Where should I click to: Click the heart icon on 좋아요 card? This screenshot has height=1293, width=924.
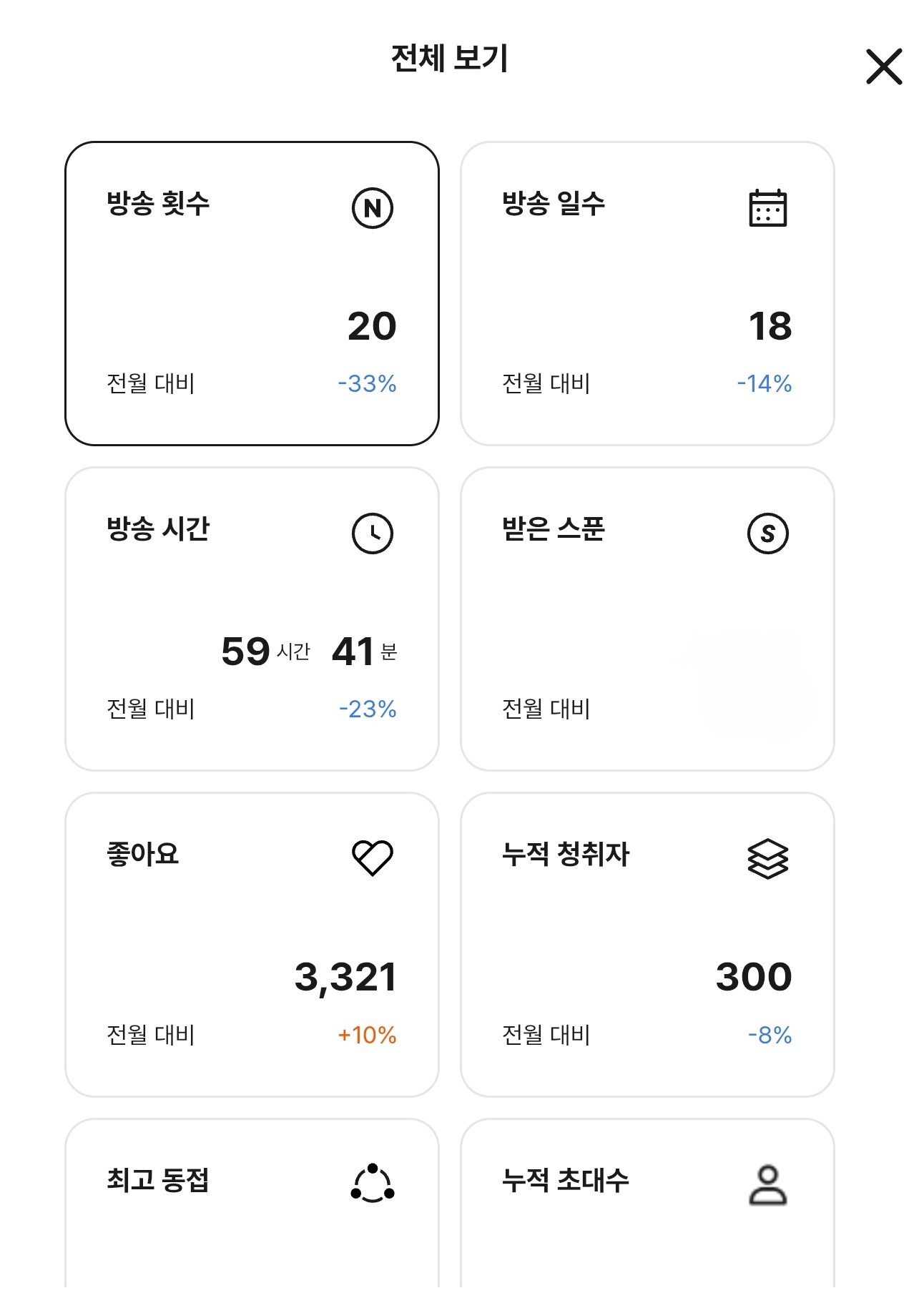click(x=373, y=857)
